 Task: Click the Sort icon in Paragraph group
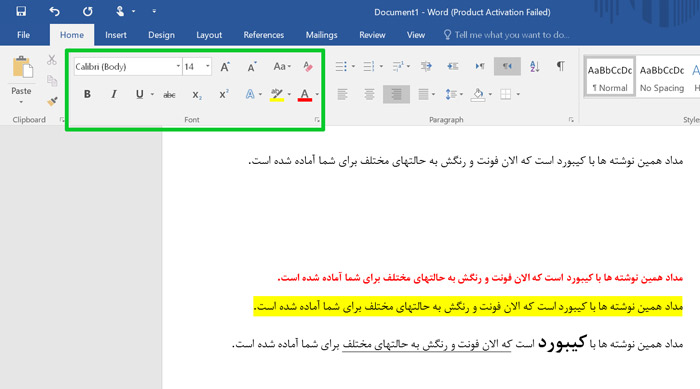pos(534,67)
